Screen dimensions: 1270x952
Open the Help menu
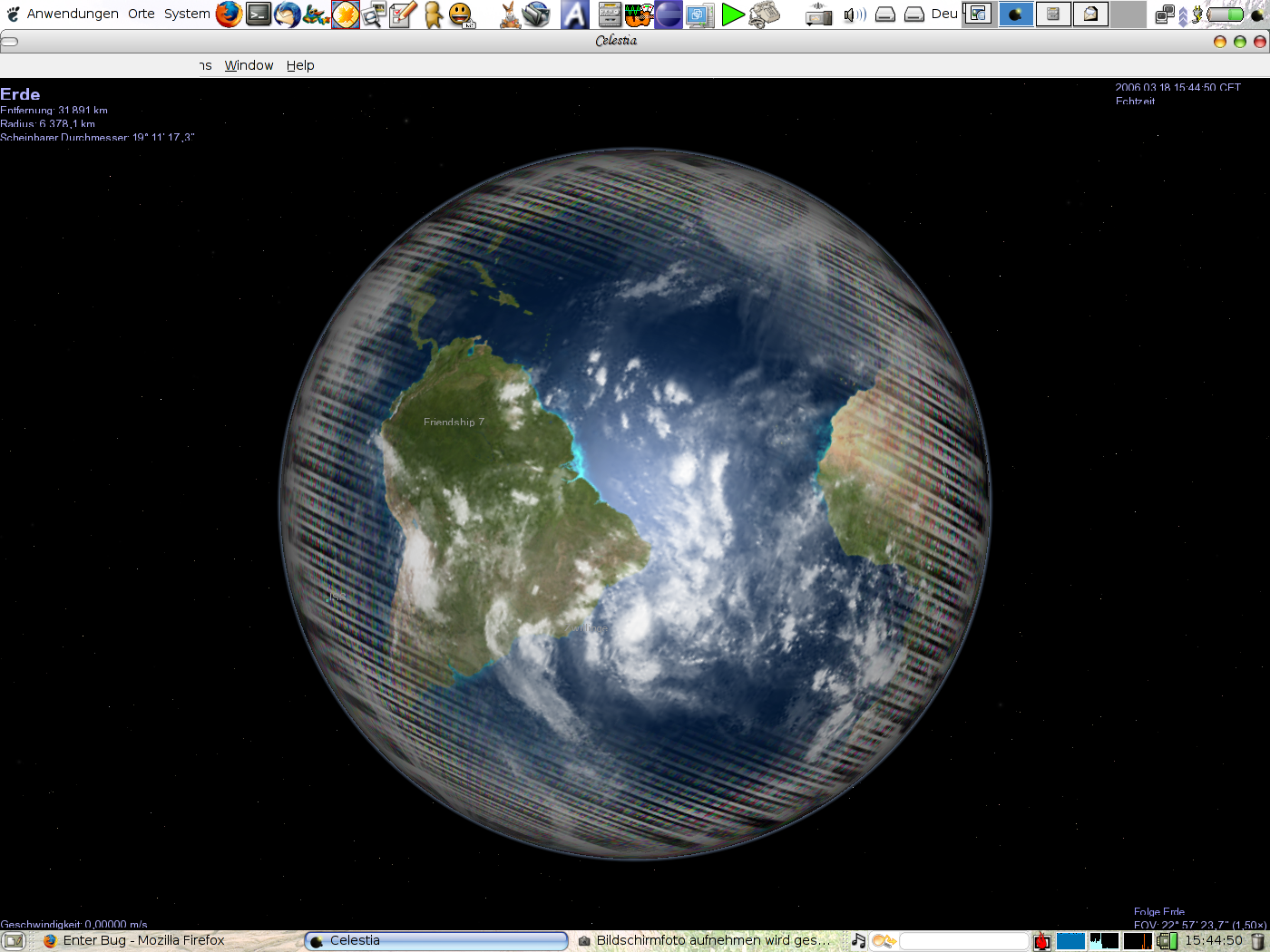tap(300, 65)
